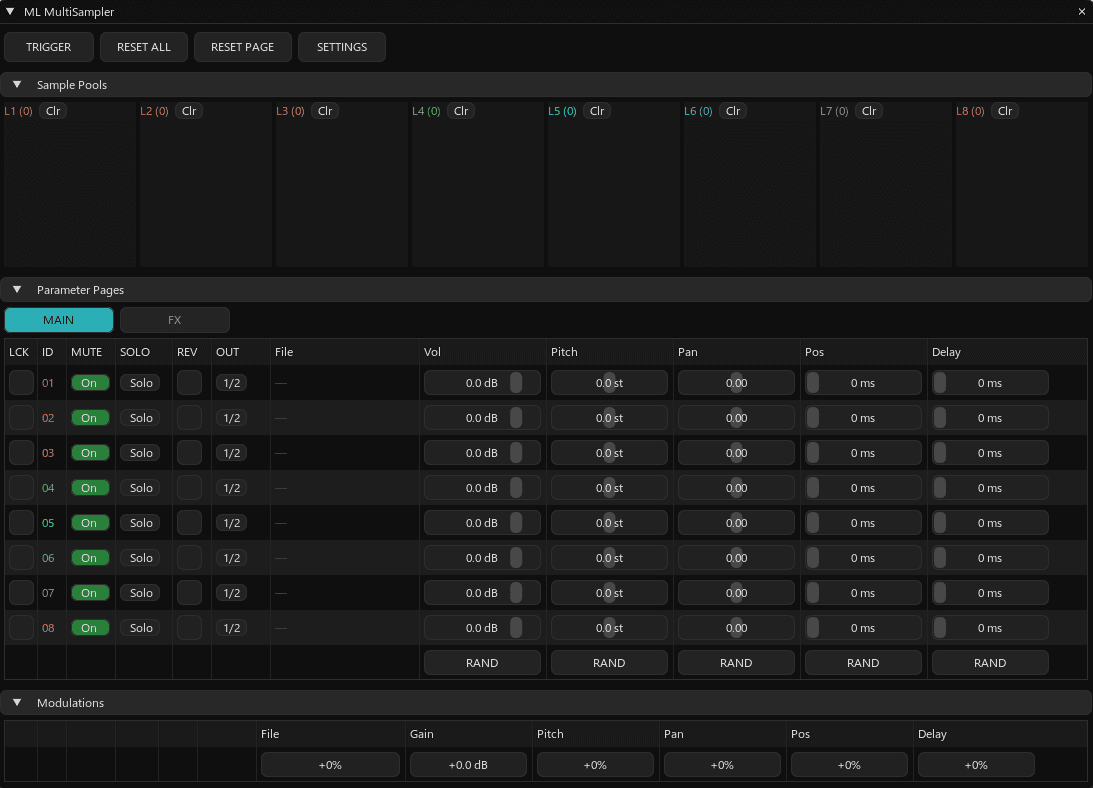Viewport: 1093px width, 788px height.
Task: Randomize the Pitch column
Action: (x=609, y=662)
